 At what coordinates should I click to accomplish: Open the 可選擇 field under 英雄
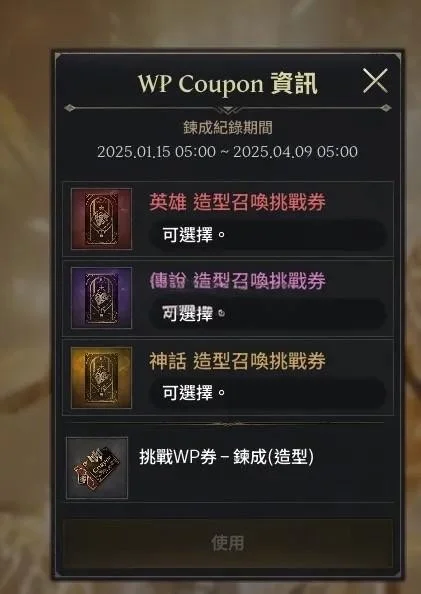pos(268,235)
